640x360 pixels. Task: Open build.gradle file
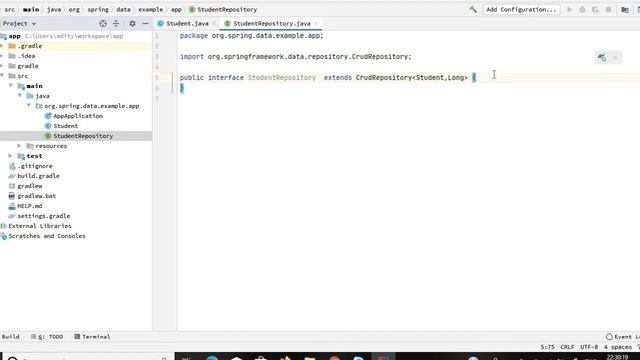[38, 176]
